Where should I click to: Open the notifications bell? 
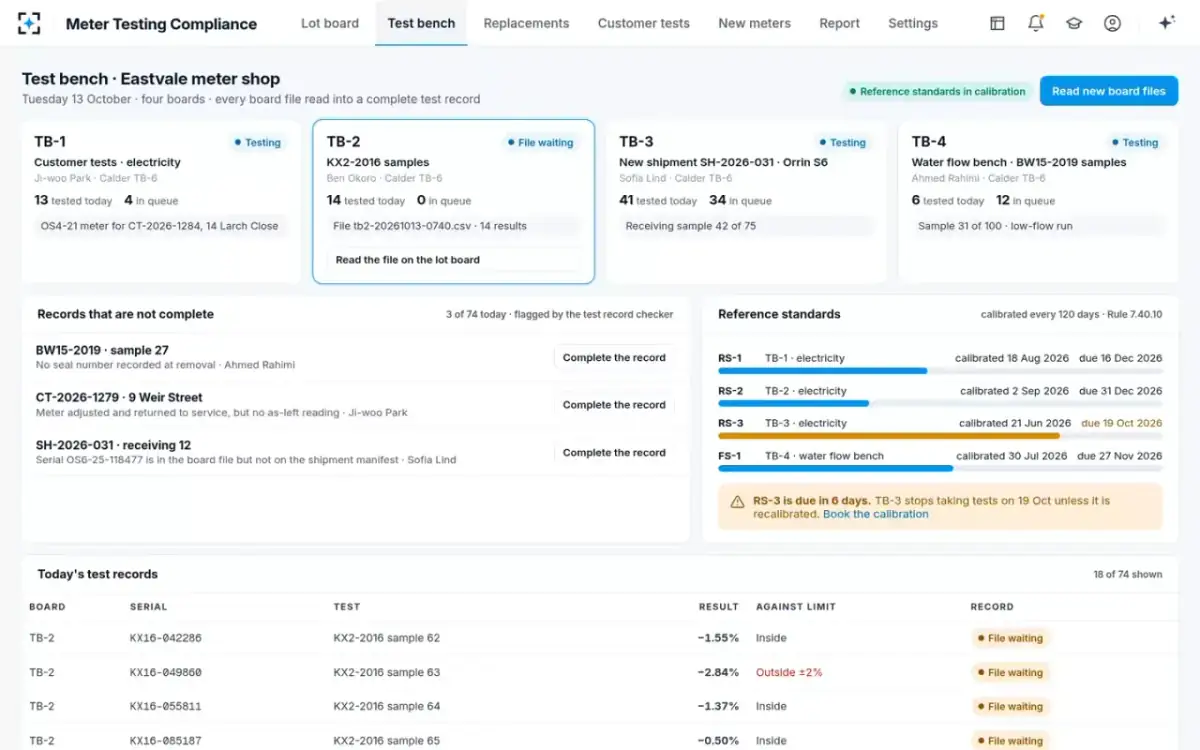coord(1036,23)
